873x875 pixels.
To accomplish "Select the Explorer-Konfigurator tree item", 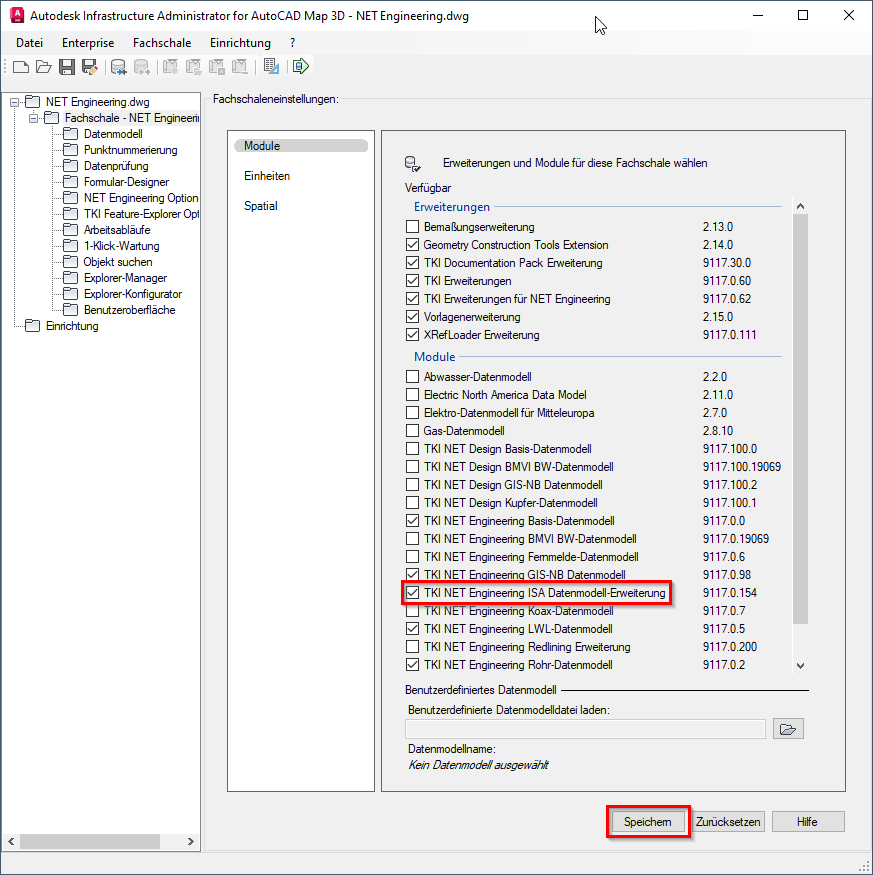I will point(133,294).
